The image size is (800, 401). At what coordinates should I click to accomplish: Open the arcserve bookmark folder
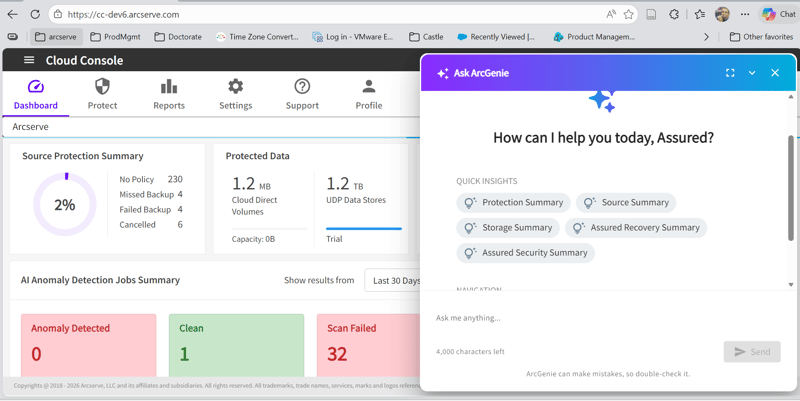(56, 37)
